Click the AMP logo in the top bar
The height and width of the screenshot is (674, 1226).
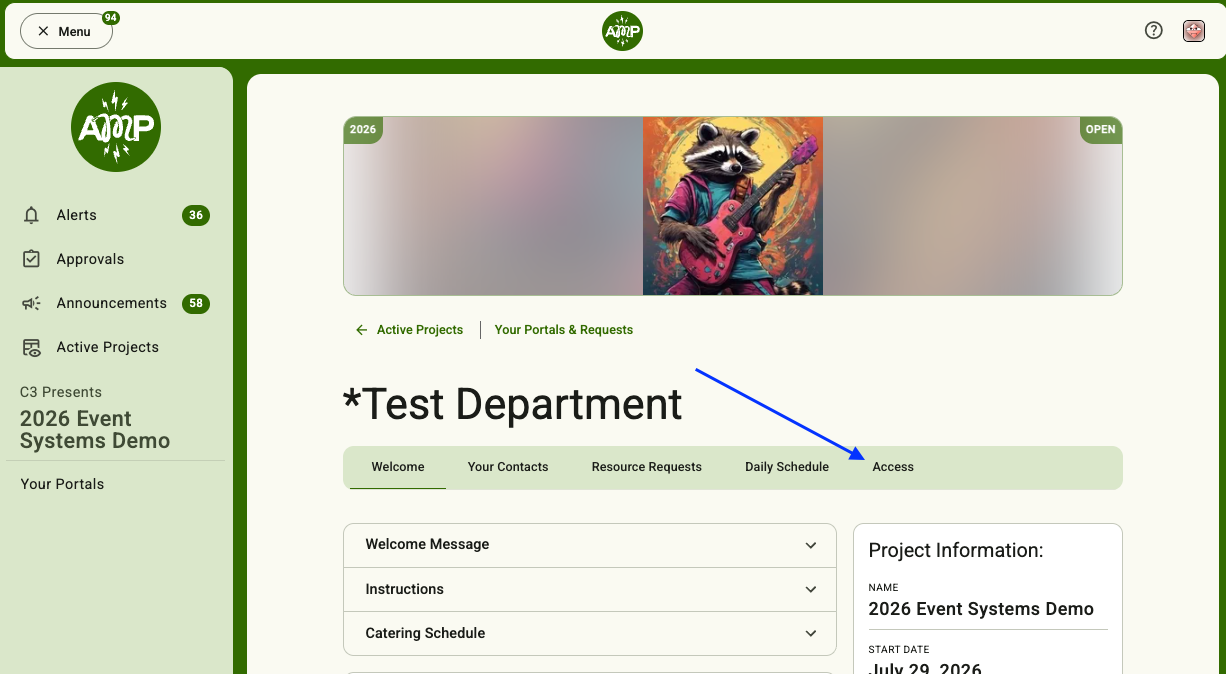click(622, 31)
